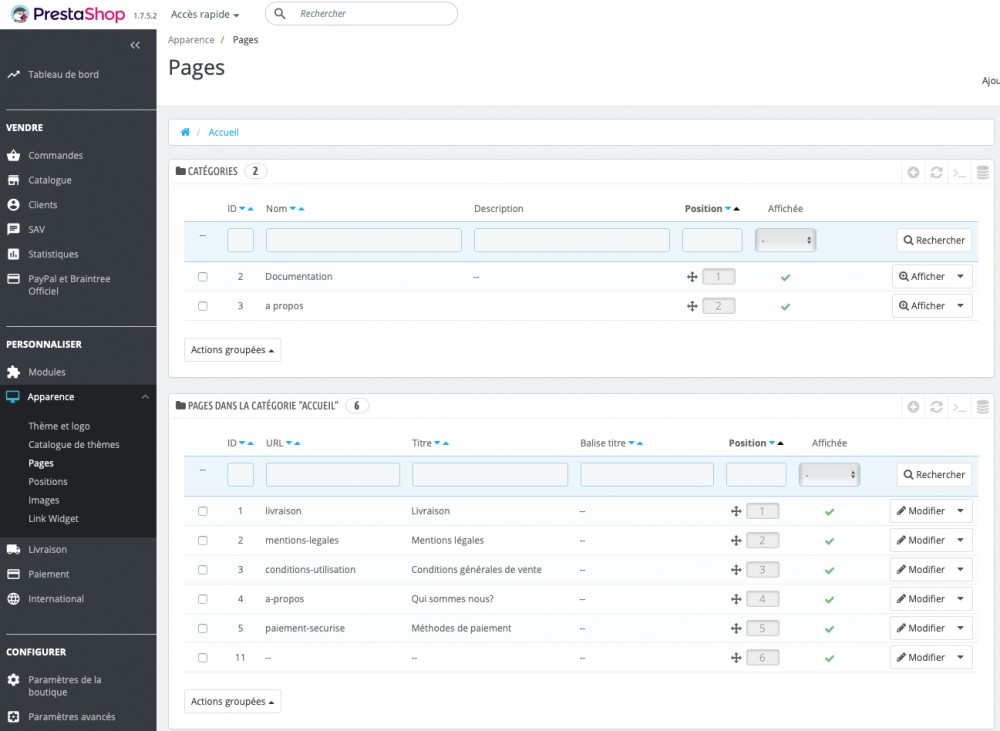
Task: Focus the top Rechercher search field
Action: click(x=370, y=14)
